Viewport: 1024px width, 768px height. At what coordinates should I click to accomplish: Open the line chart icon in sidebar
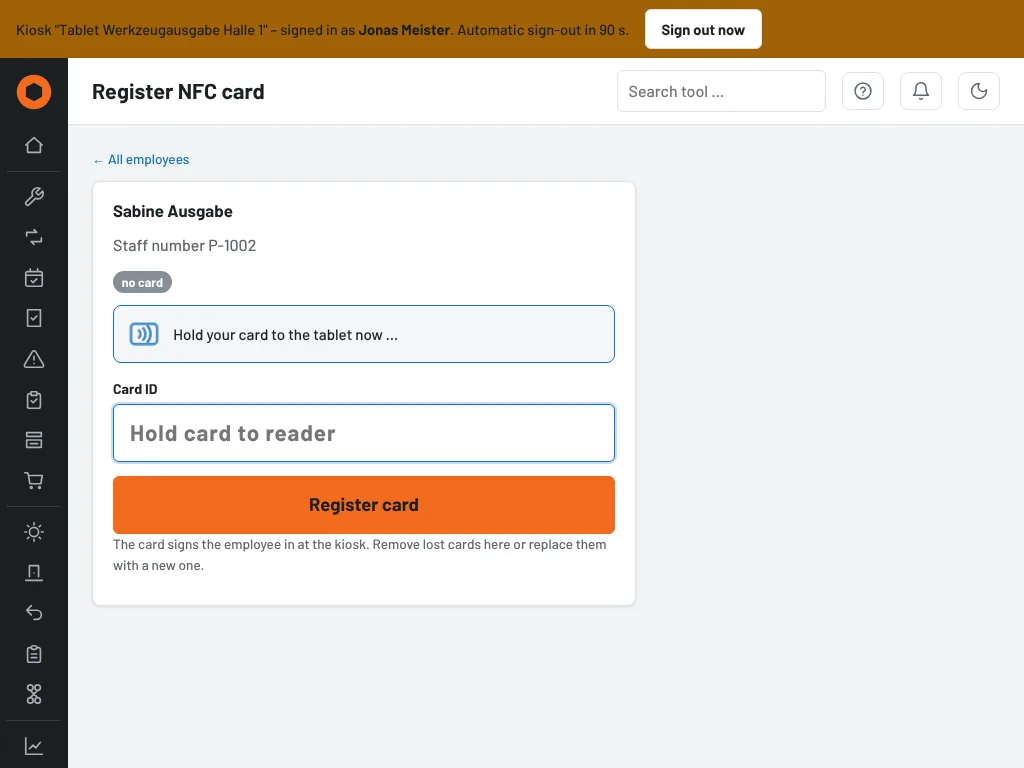(34, 746)
